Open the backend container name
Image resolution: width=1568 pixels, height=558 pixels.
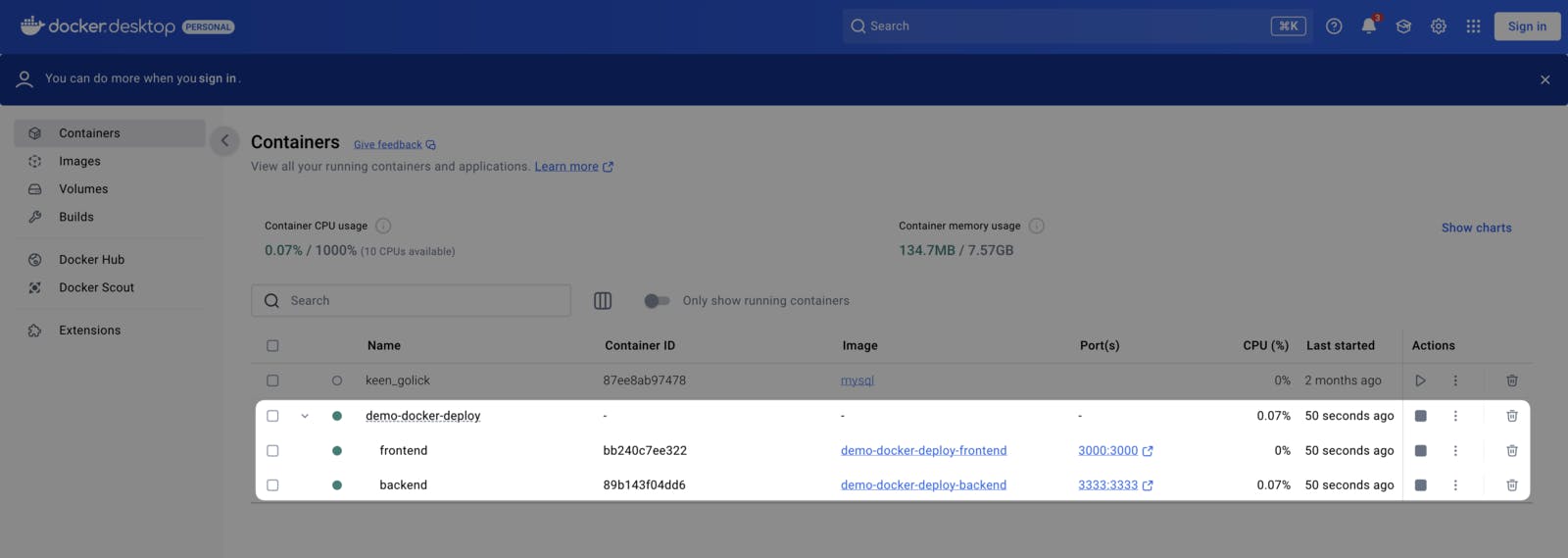pyautogui.click(x=404, y=485)
